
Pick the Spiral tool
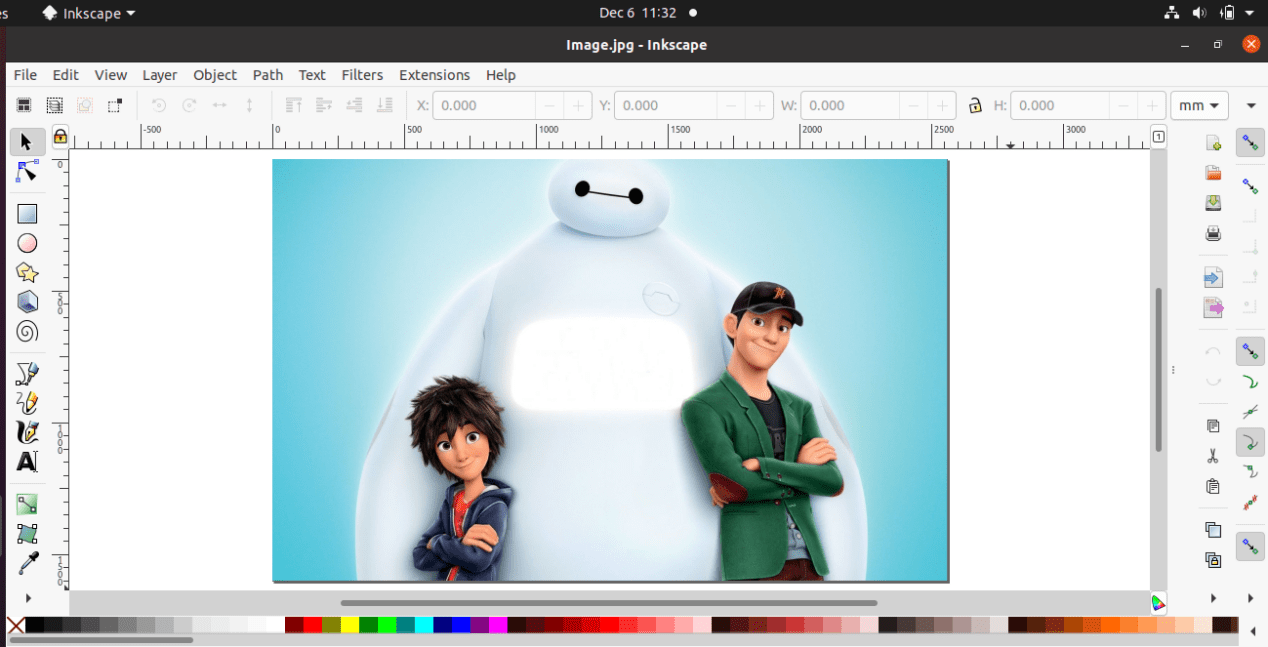tap(27, 332)
